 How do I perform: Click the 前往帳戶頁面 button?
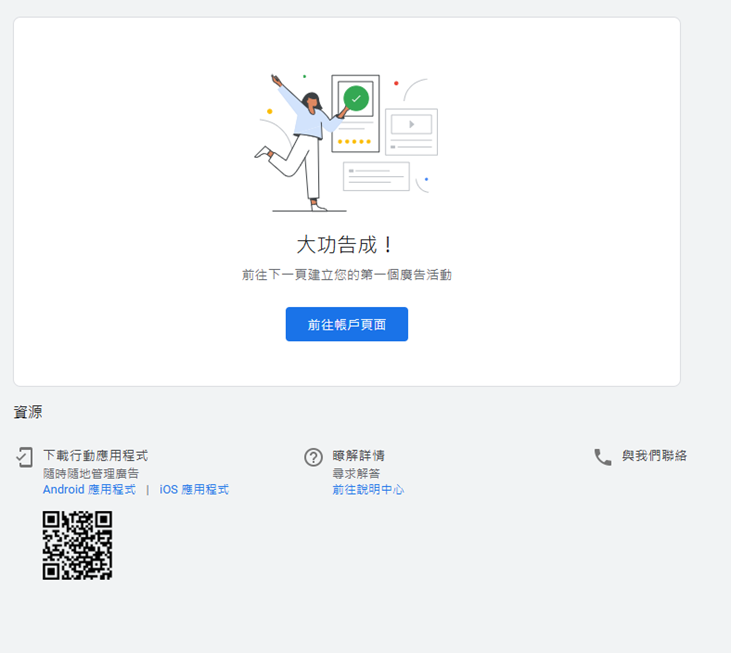coord(346,324)
